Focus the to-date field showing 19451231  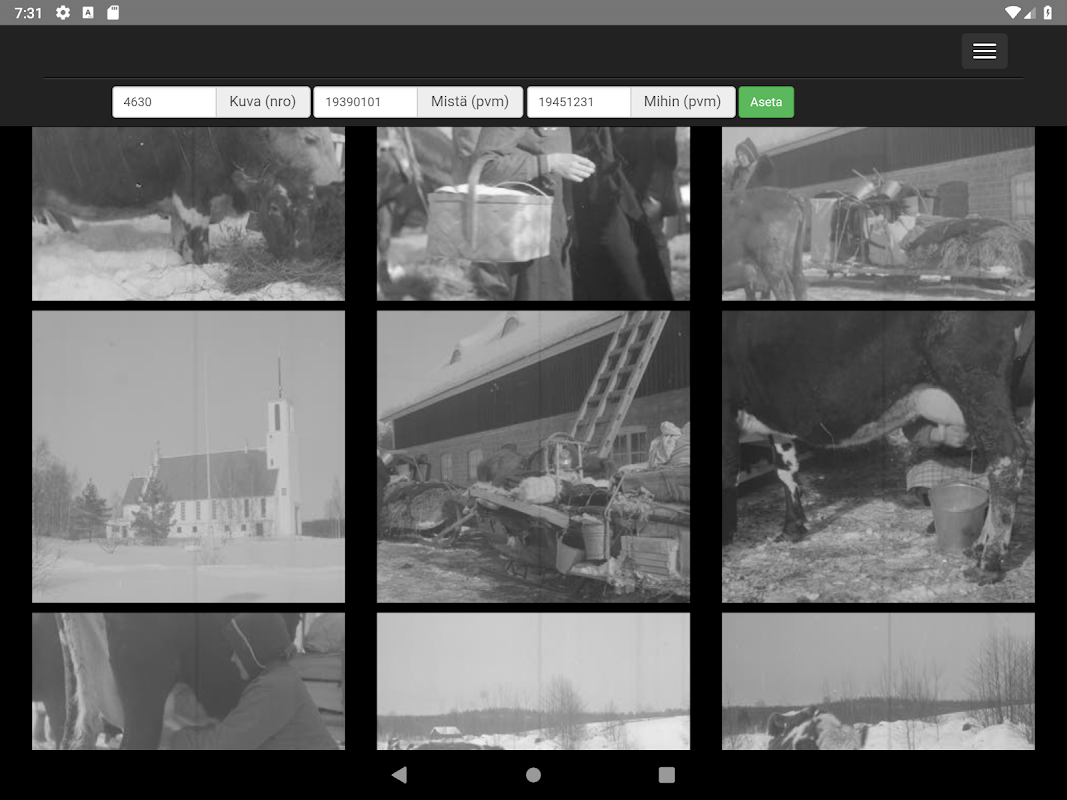point(579,102)
